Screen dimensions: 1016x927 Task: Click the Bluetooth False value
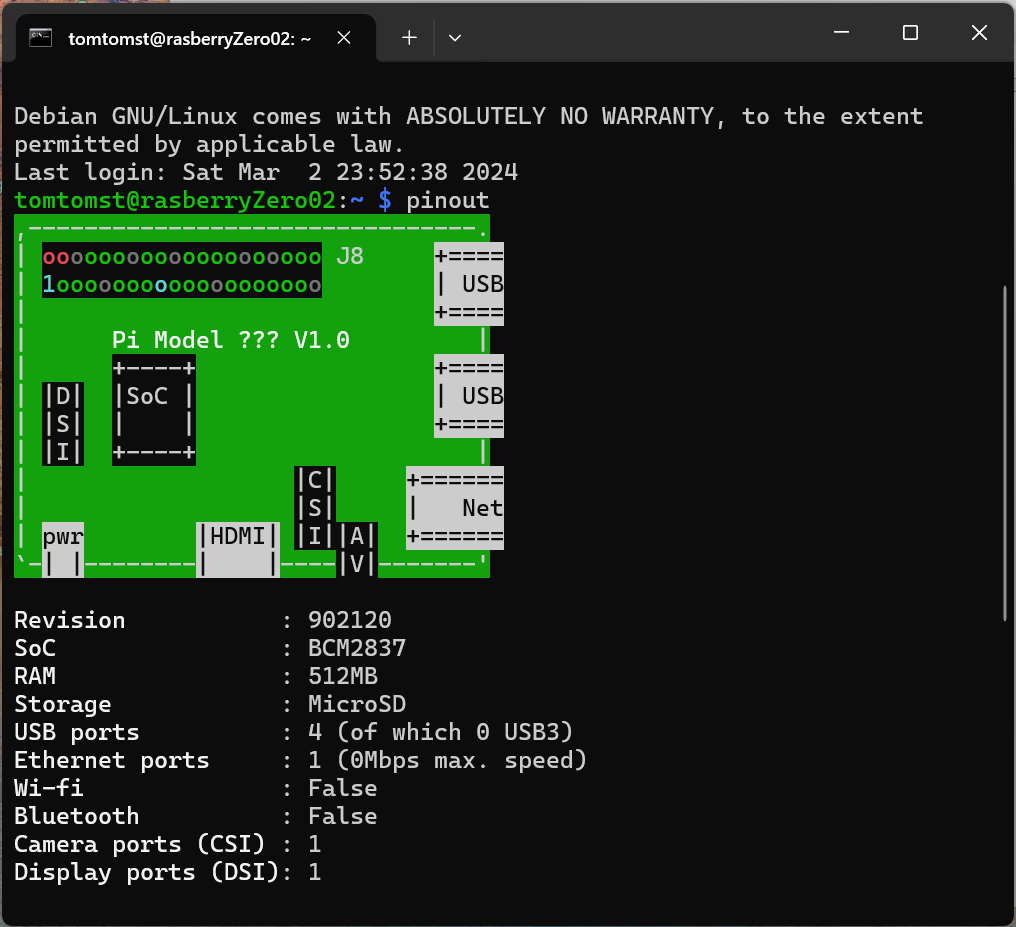[x=343, y=816]
